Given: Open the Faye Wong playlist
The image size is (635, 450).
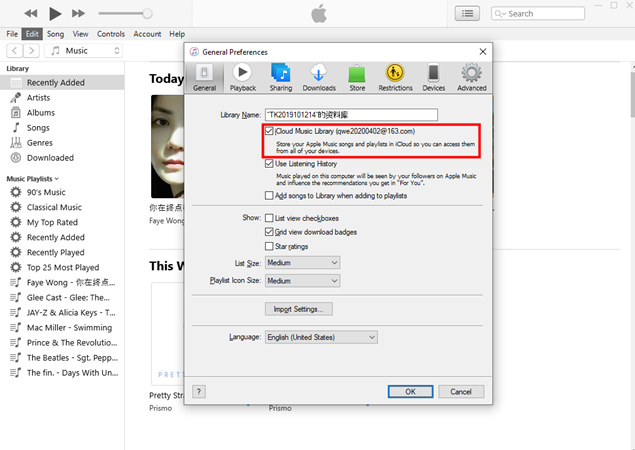Looking at the screenshot, I should point(62,282).
